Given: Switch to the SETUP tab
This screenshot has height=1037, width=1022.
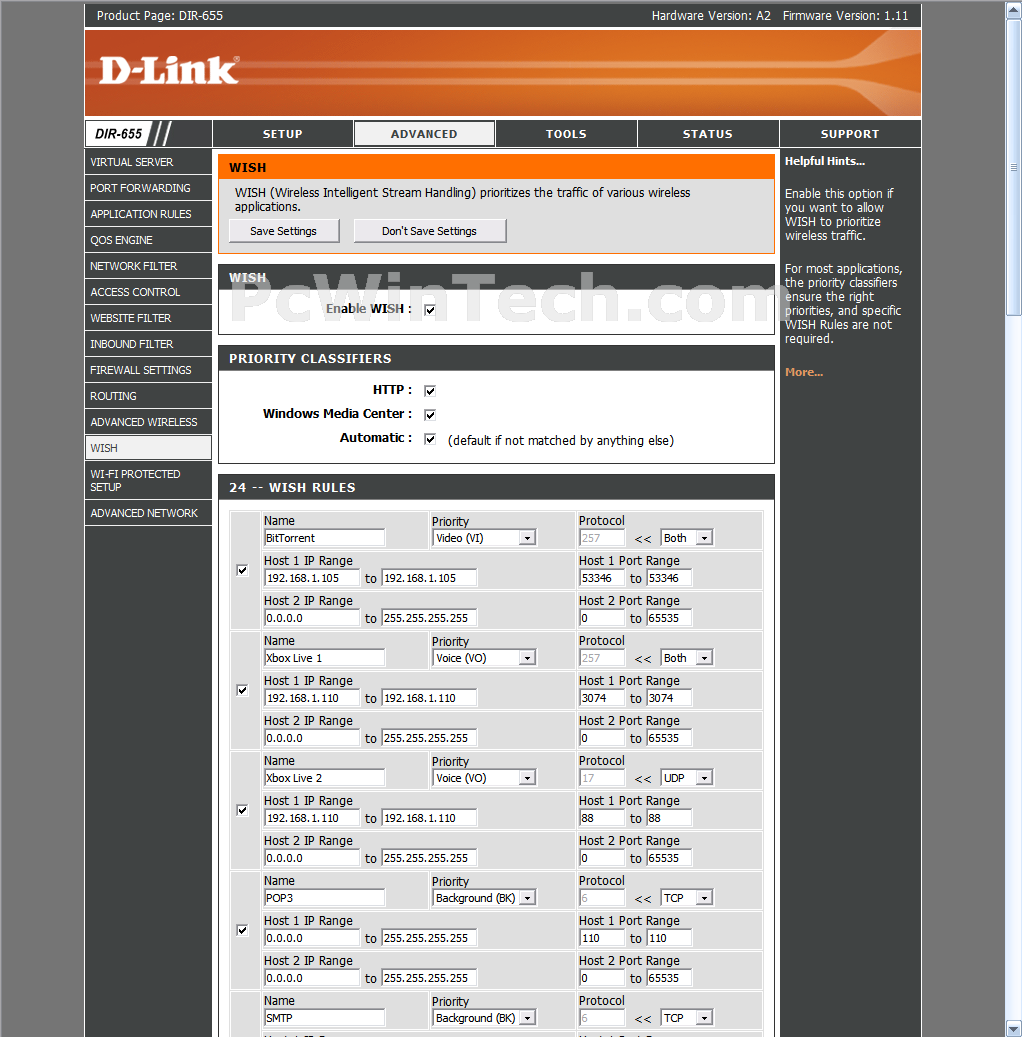Looking at the screenshot, I should 282,134.
